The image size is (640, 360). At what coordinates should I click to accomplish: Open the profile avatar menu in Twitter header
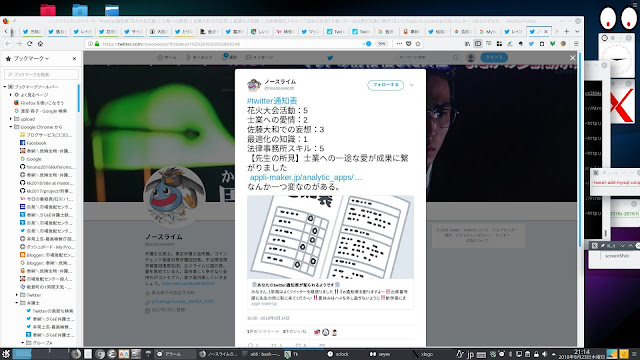(471, 58)
